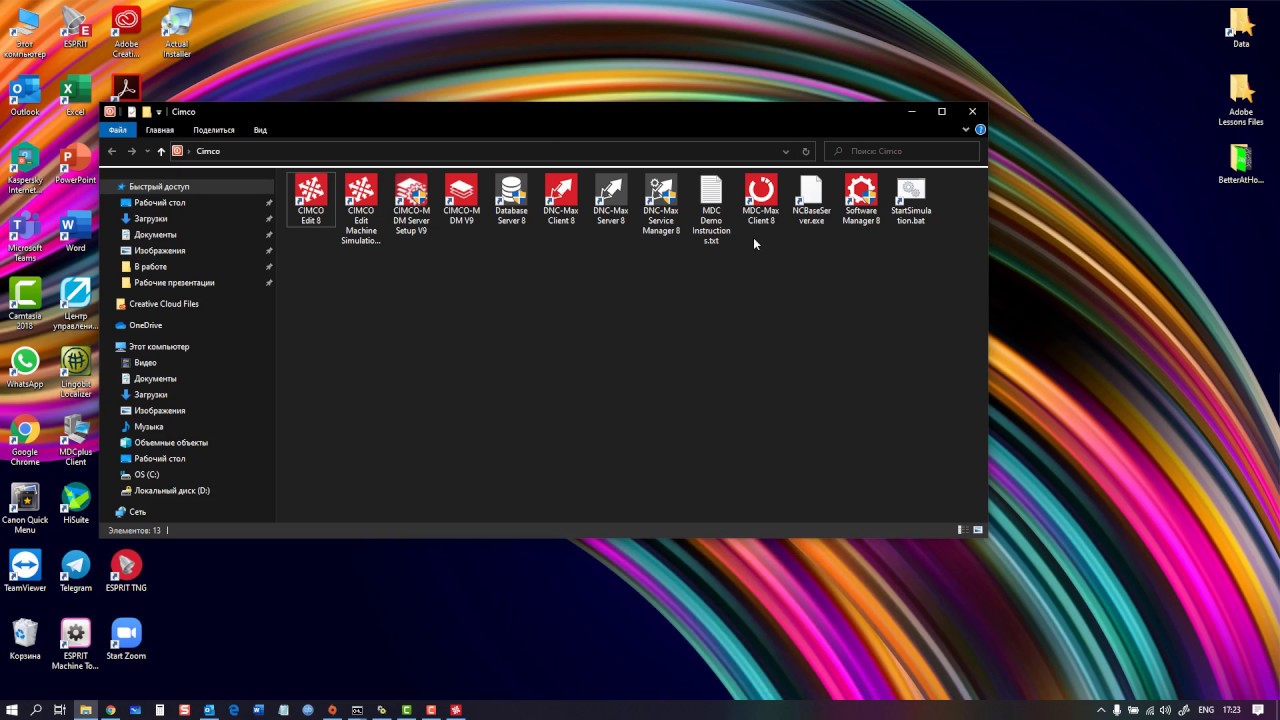The height and width of the screenshot is (720, 1280).
Task: Expand the Explorer ribbon with the chevron
Action: point(966,130)
